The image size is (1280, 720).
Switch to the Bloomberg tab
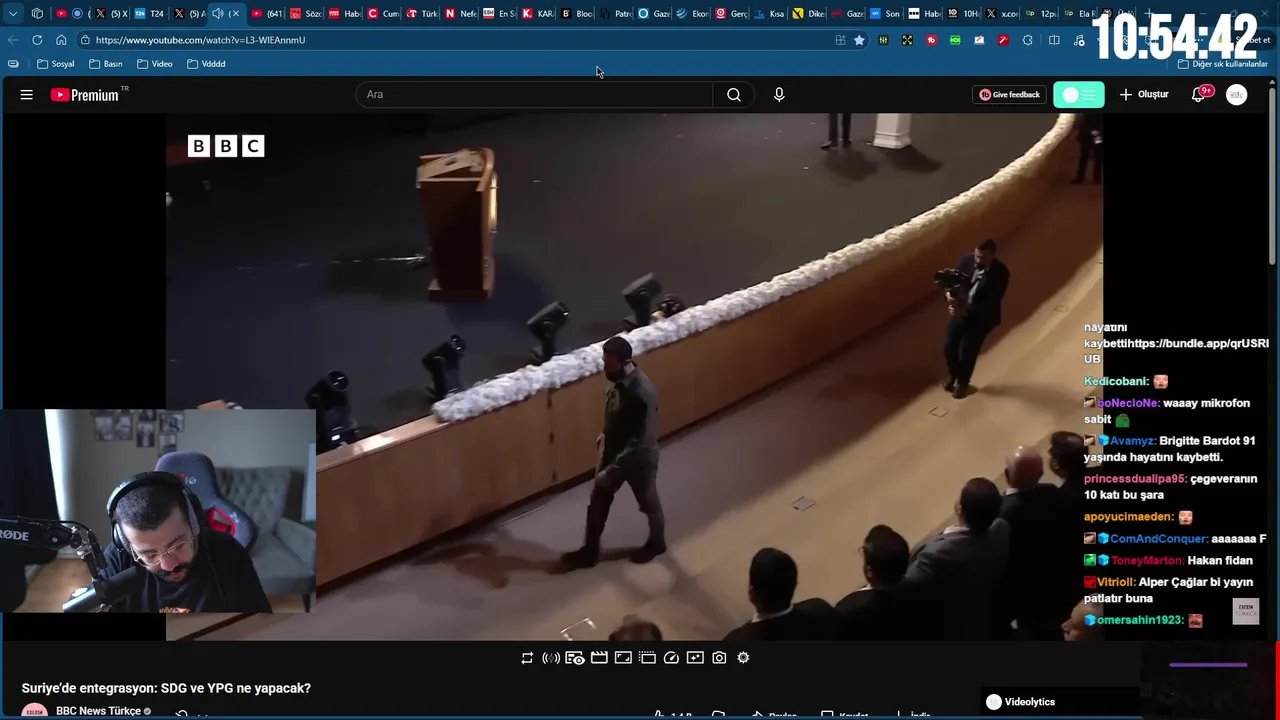pyautogui.click(x=577, y=13)
